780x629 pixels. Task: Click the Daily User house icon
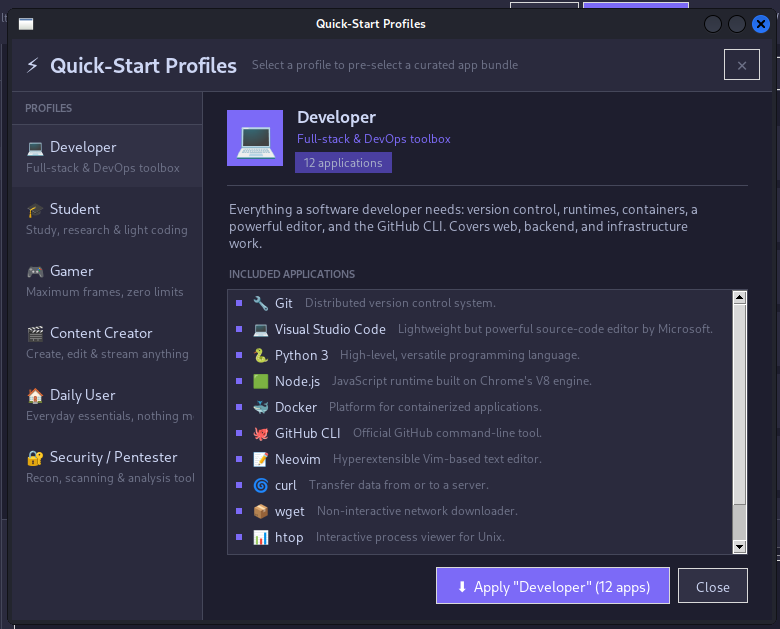[x=35, y=396]
